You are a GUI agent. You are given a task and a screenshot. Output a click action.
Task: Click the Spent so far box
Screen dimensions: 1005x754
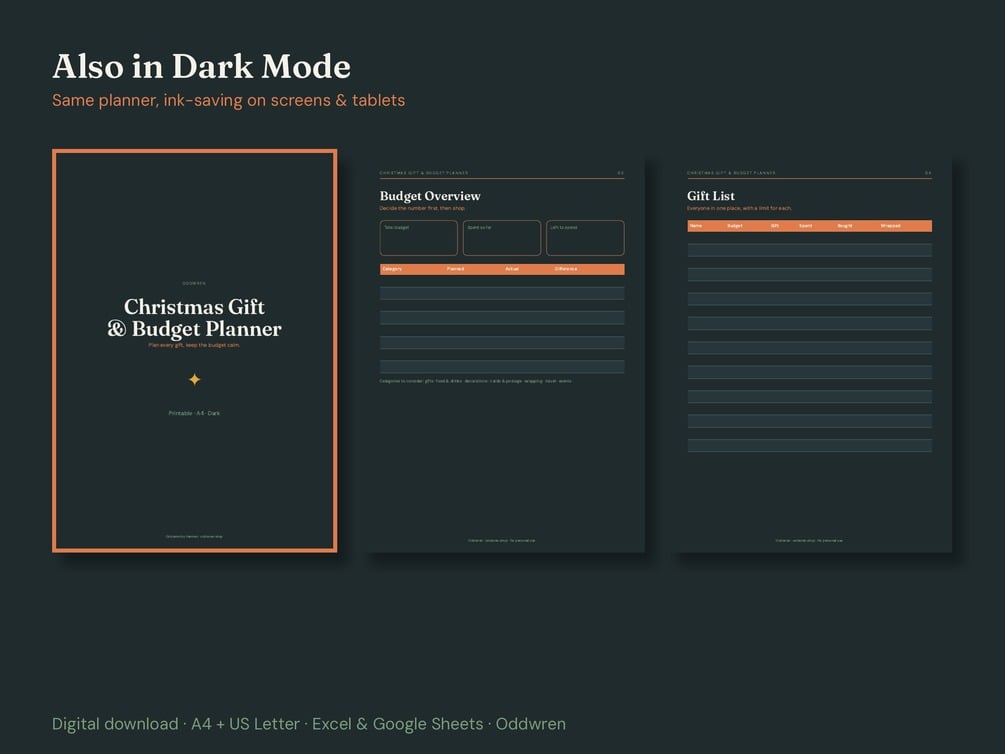(502, 238)
